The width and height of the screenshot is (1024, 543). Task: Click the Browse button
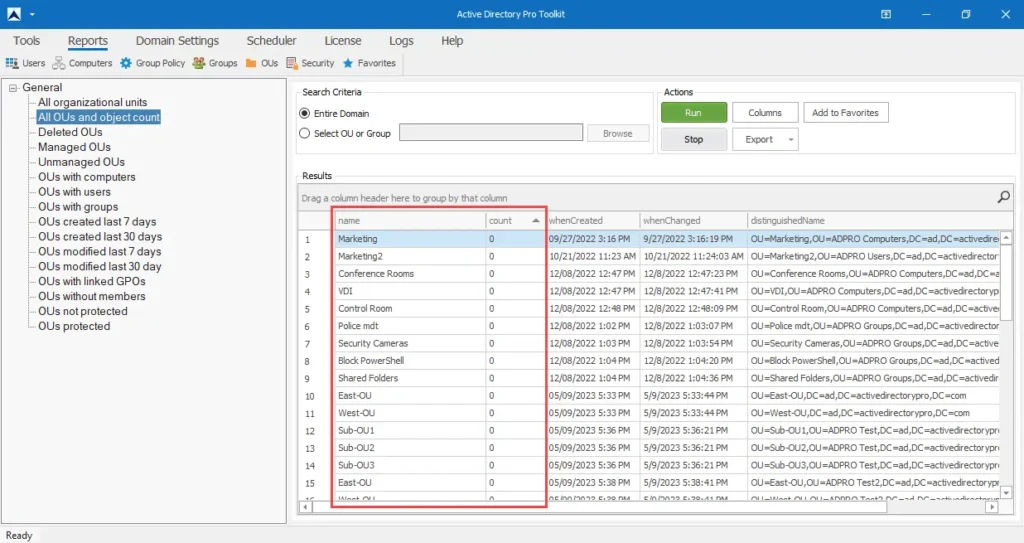pos(618,133)
